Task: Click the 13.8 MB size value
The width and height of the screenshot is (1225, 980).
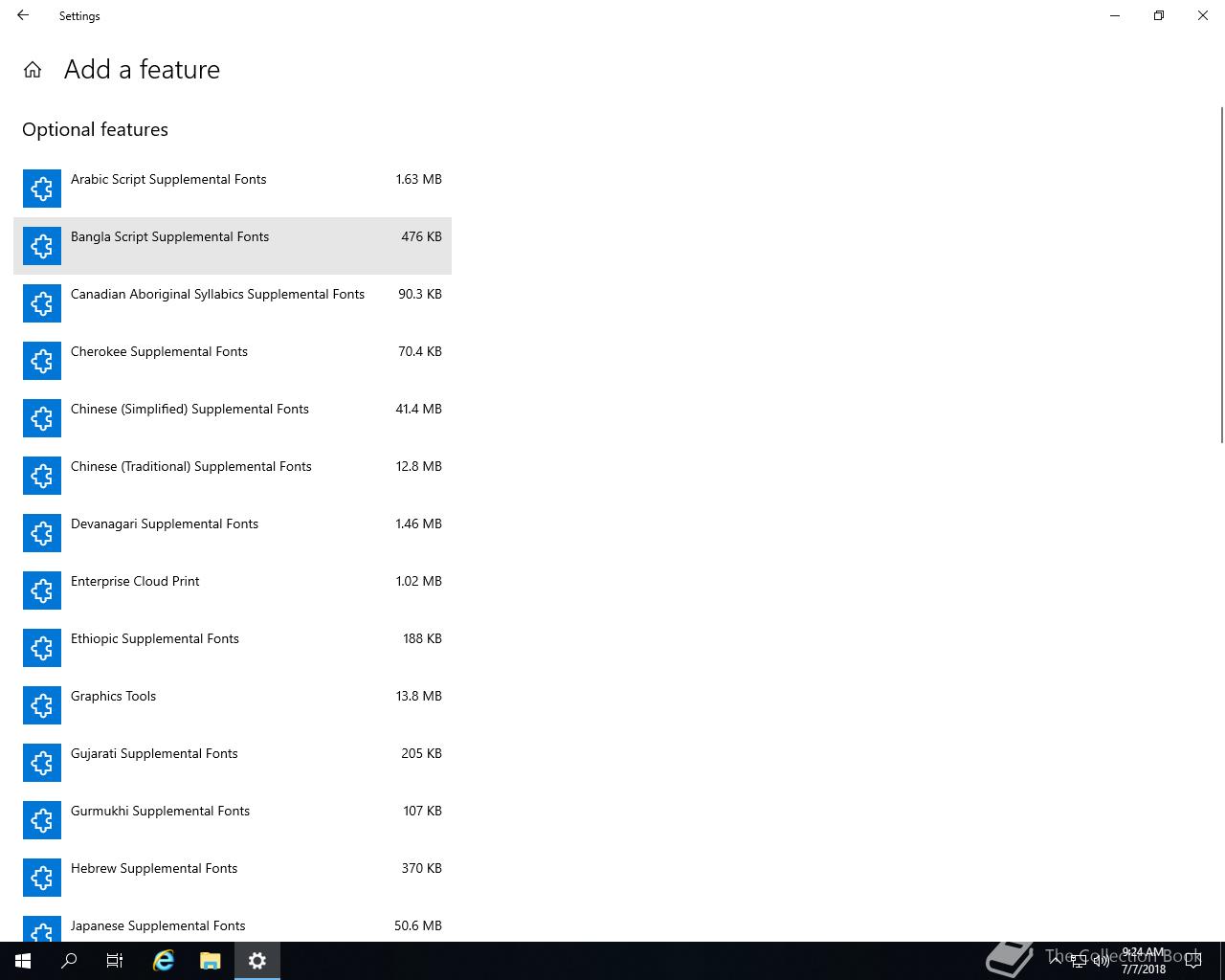Action: (x=419, y=696)
